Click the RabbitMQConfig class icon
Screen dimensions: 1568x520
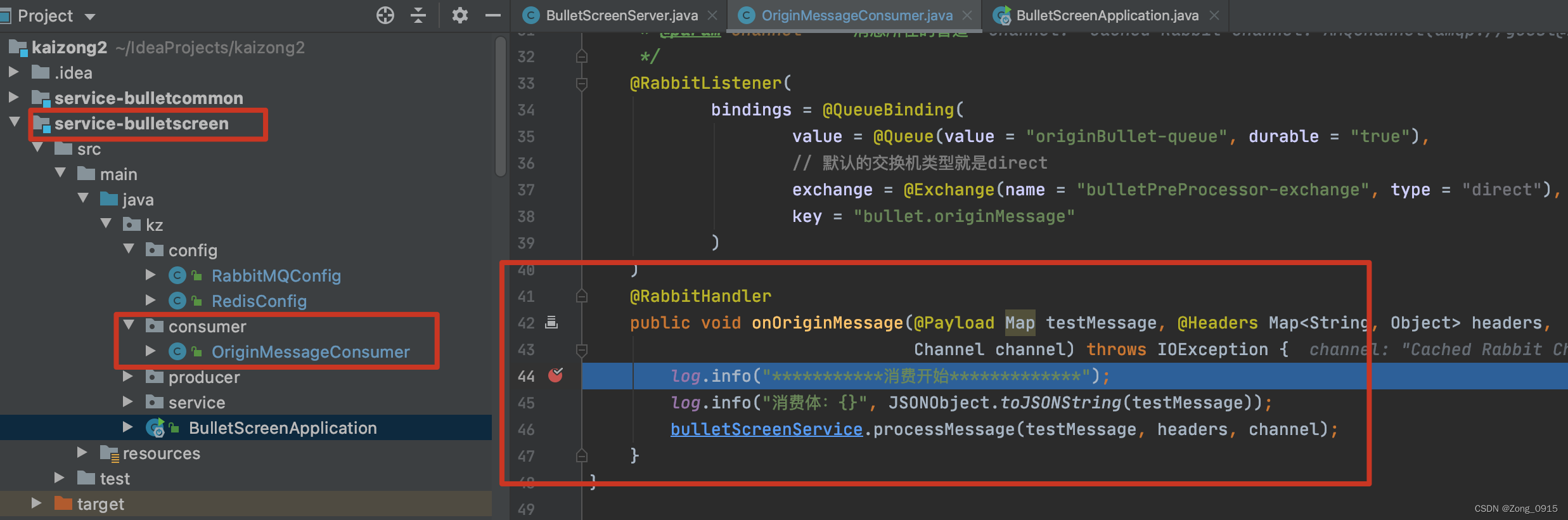[177, 275]
